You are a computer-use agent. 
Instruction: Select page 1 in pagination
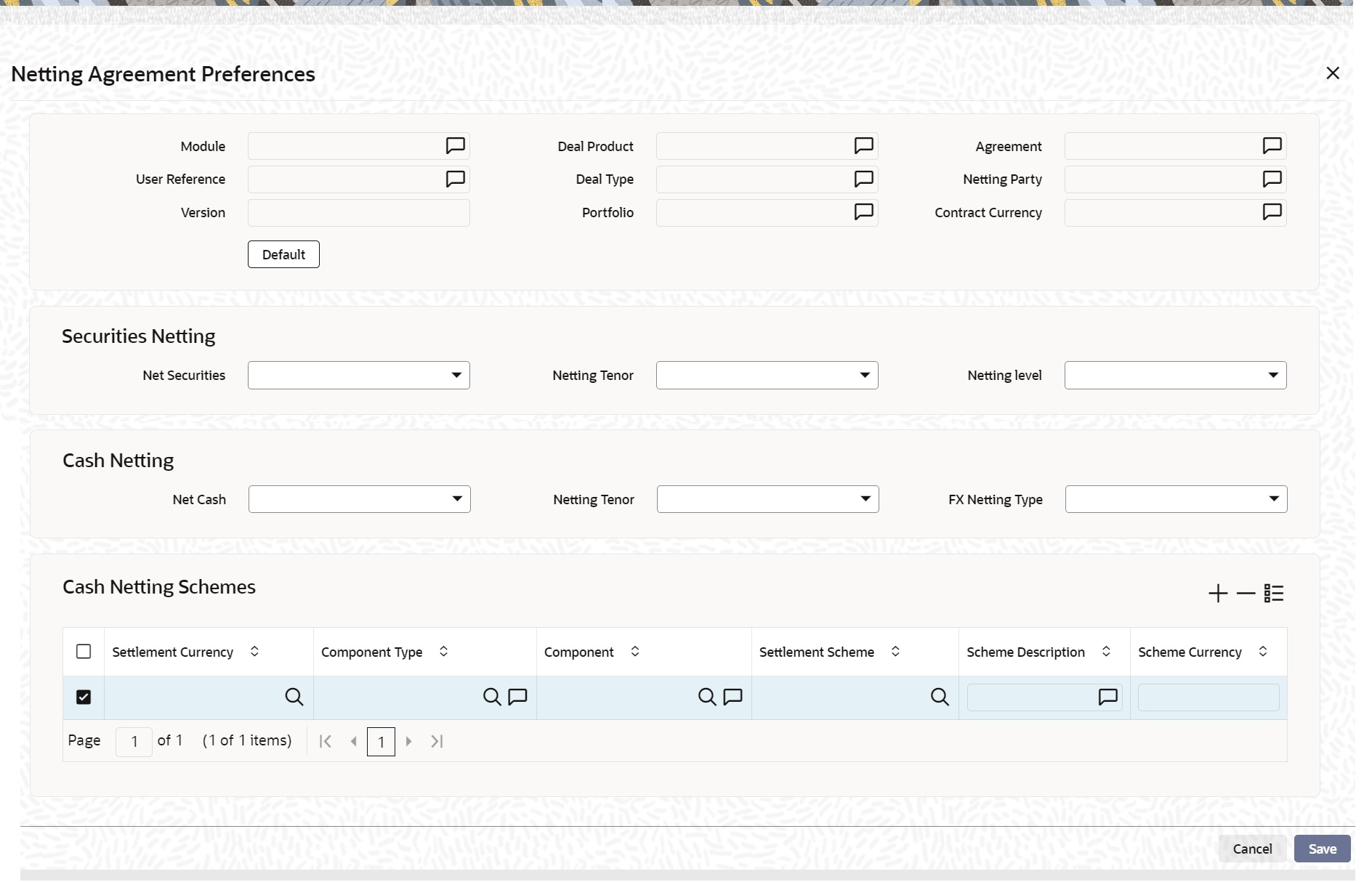click(x=381, y=742)
